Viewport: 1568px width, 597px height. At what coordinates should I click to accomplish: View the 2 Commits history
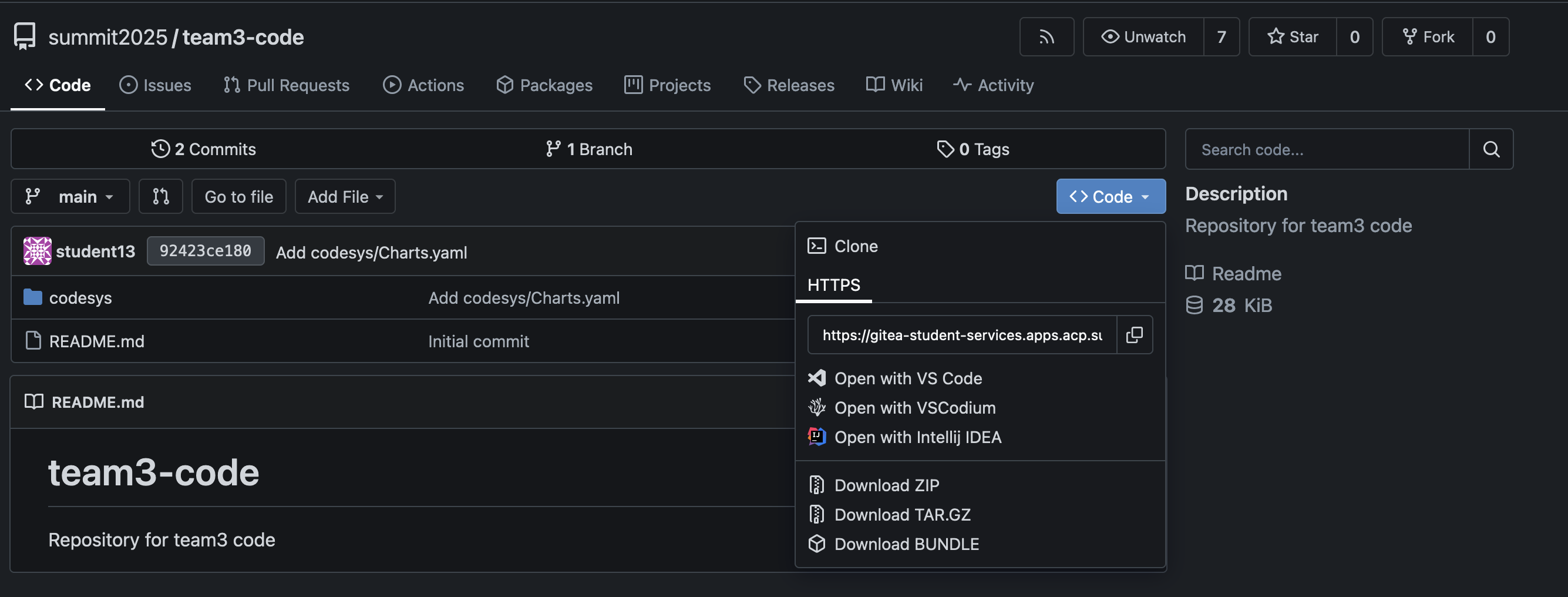pos(203,149)
